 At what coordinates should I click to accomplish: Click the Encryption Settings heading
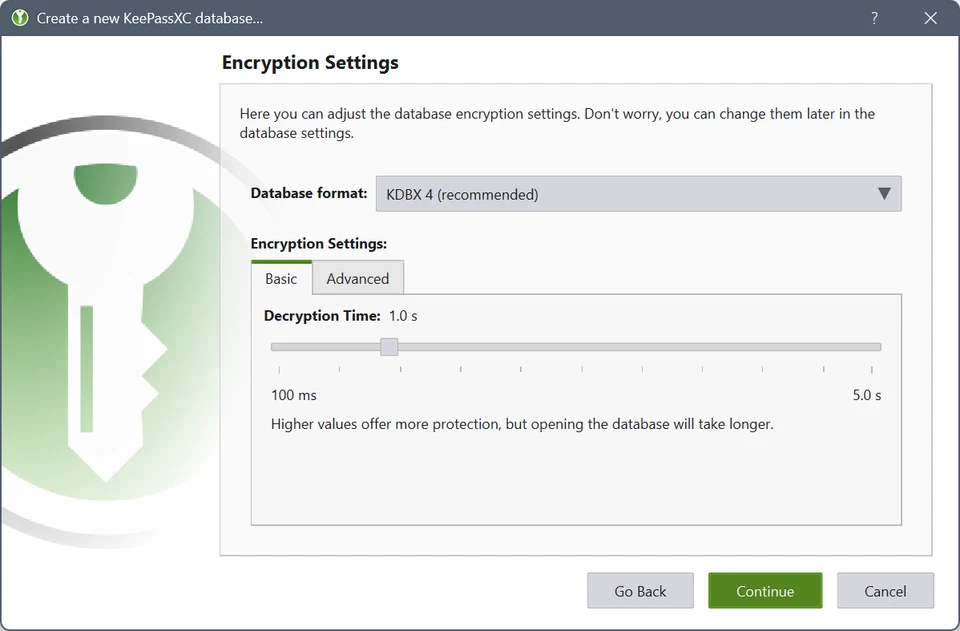coord(309,62)
